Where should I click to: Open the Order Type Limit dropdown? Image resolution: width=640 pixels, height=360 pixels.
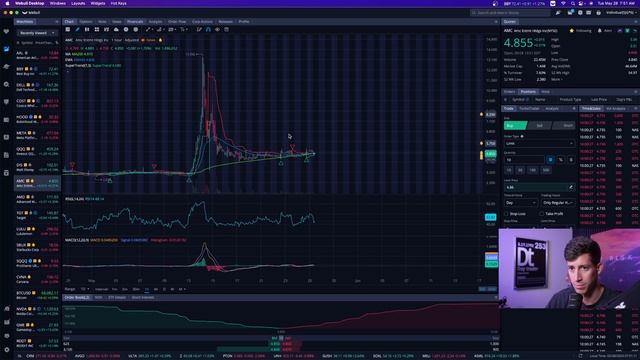(x=539, y=143)
